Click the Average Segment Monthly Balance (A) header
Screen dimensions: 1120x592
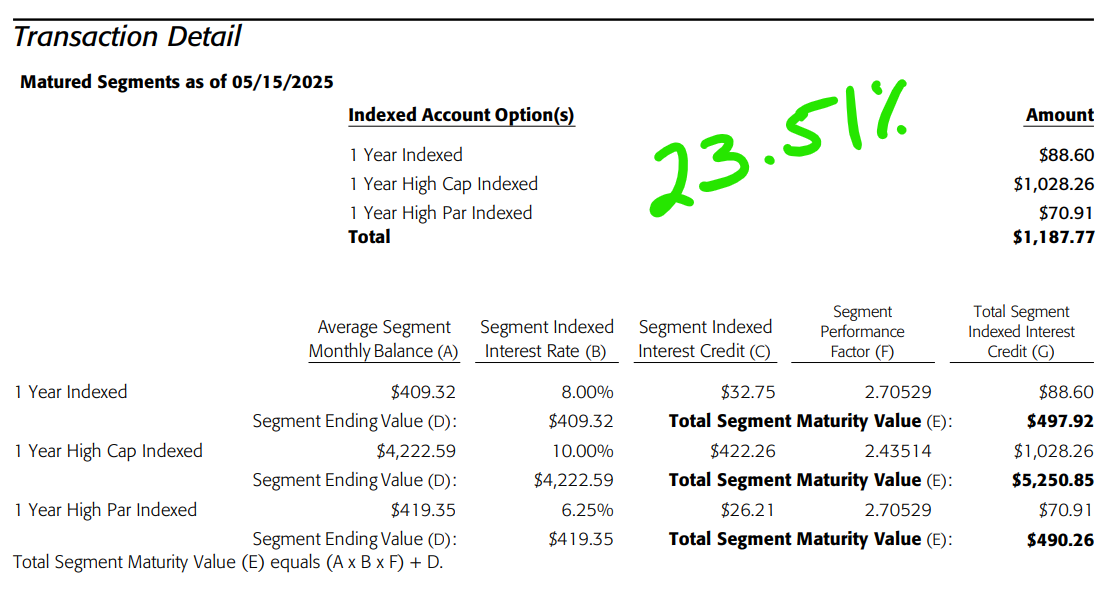(384, 339)
